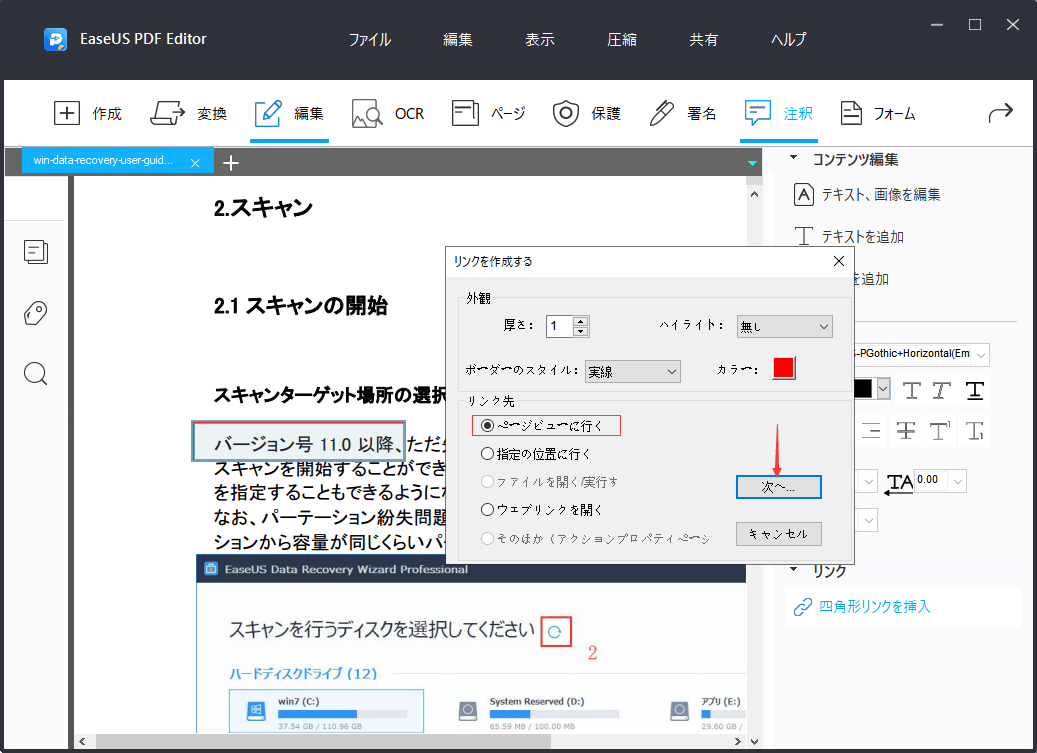Toggle italic text style in right panel
Viewport: 1037px width, 753px height.
[x=941, y=391]
